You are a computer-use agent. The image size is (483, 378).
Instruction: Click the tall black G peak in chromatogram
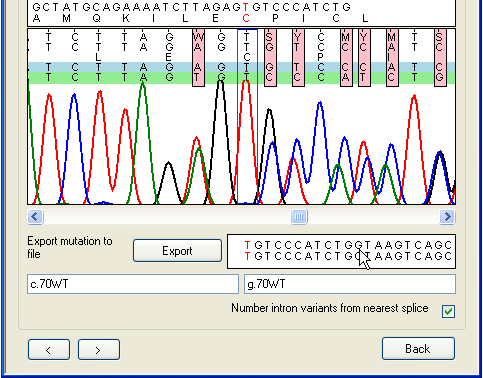click(220, 140)
